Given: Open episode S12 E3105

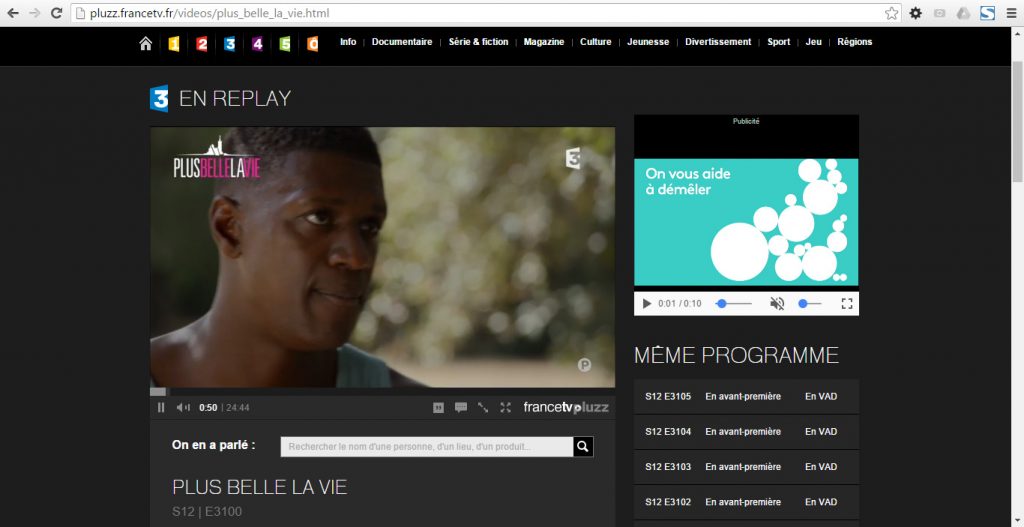Looking at the screenshot, I should click(x=746, y=396).
